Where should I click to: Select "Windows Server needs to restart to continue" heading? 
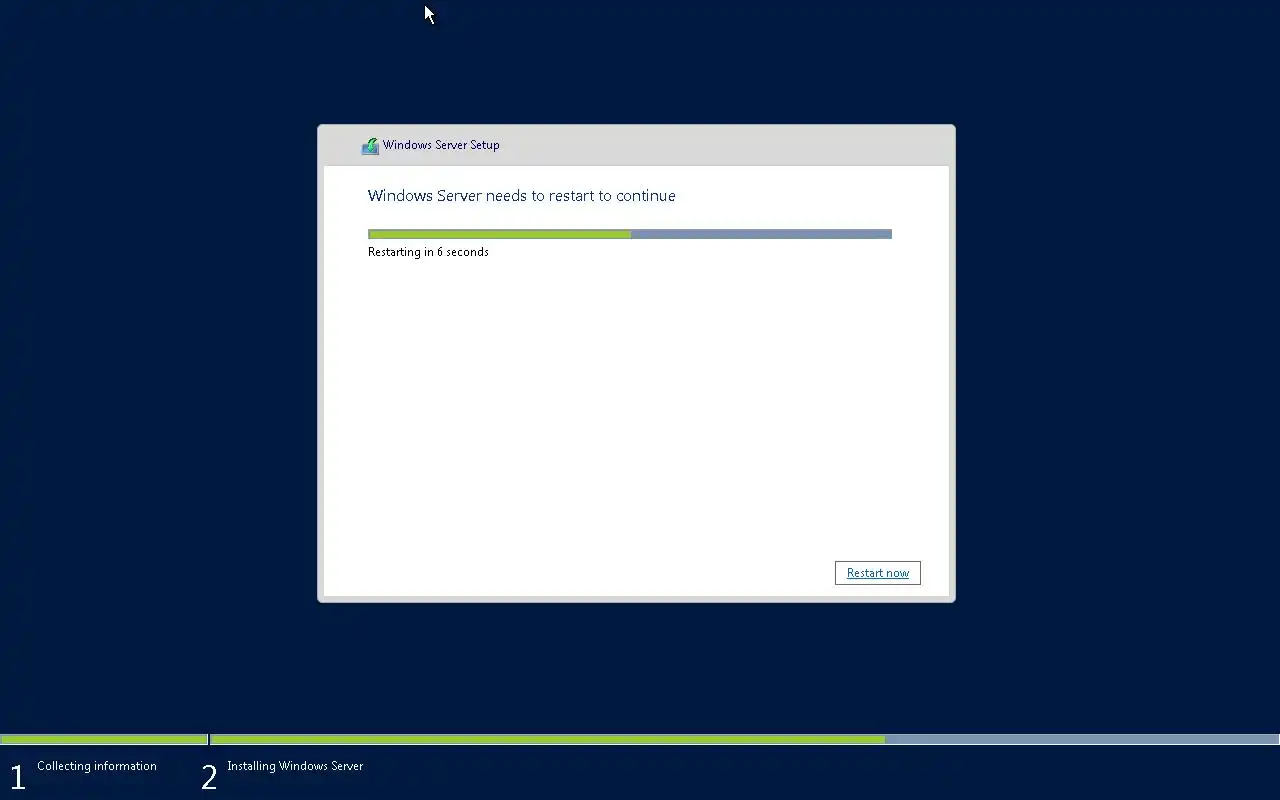click(521, 196)
